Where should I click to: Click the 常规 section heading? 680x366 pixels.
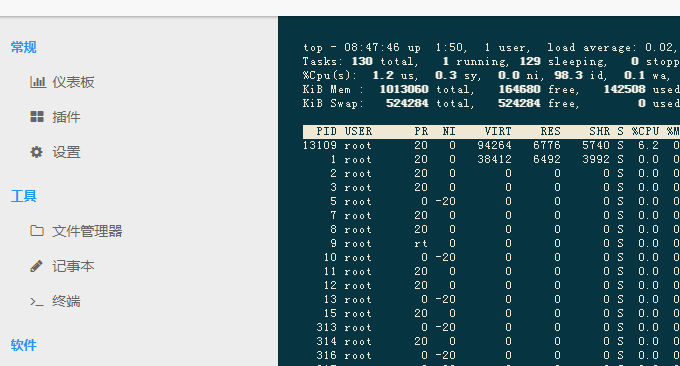tap(23, 47)
